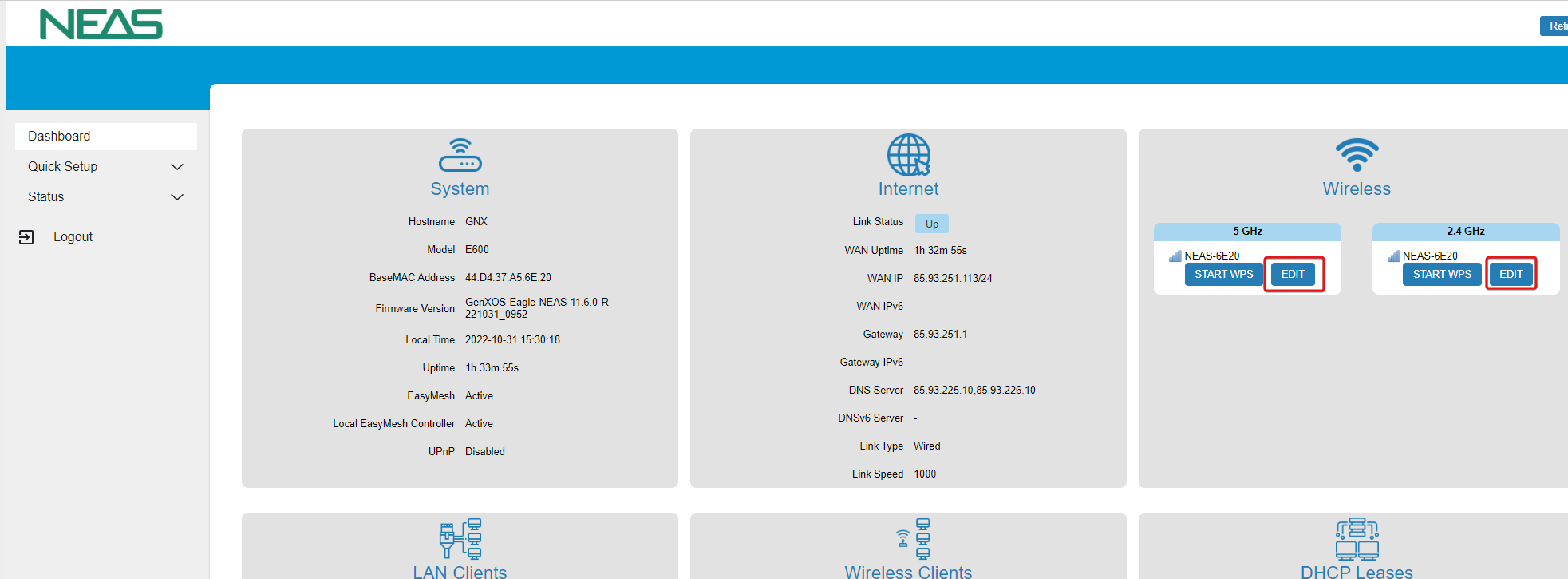Click Logout in the sidebar
Viewport: 1568px width, 579px height.
click(x=73, y=237)
